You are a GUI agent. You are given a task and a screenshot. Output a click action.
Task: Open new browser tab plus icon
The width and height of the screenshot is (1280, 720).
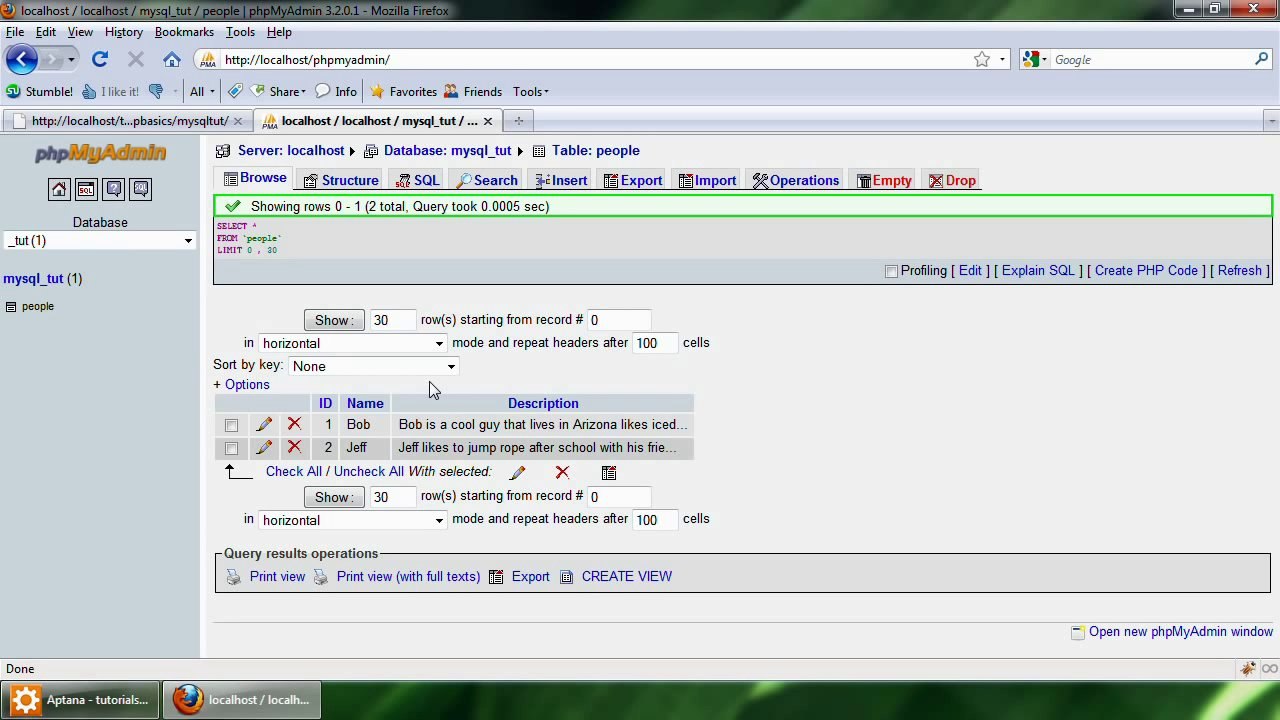pos(518,121)
